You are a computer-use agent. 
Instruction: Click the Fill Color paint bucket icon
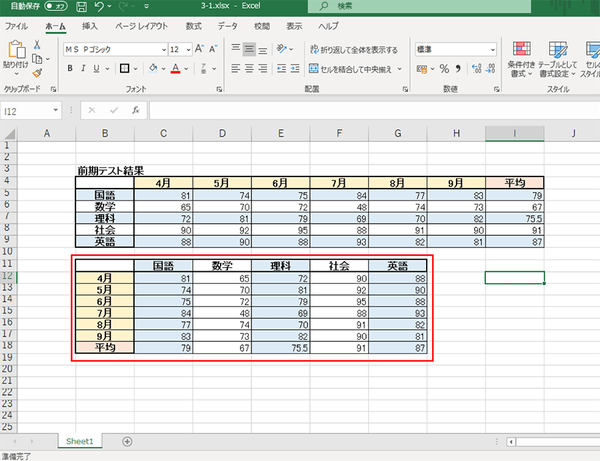pos(152,69)
